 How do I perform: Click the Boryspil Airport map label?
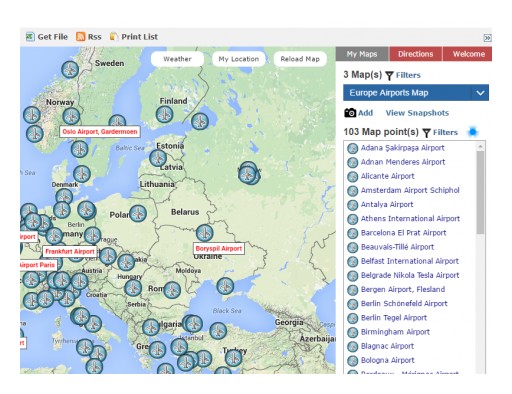point(219,249)
